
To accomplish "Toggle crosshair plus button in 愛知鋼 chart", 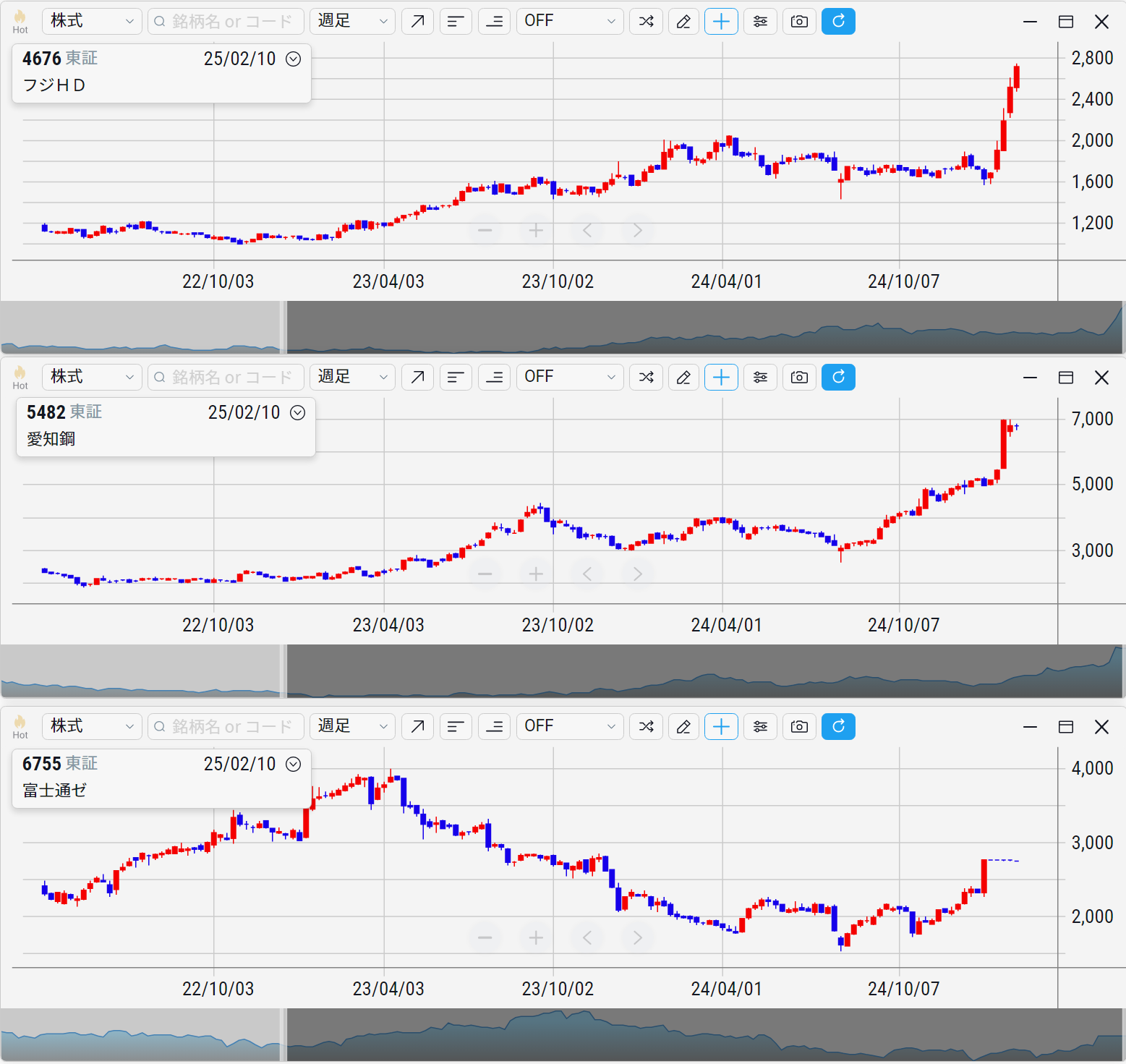I will coord(722,377).
